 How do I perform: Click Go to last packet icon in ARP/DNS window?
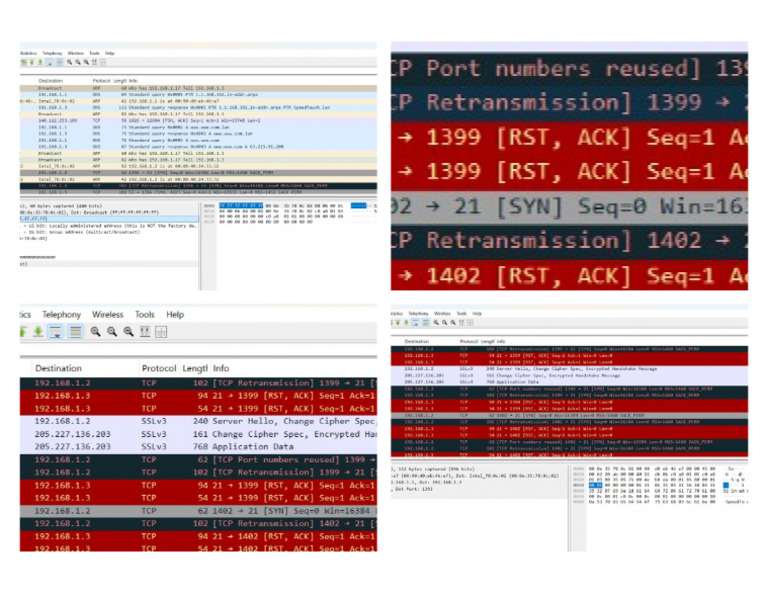(x=40, y=62)
